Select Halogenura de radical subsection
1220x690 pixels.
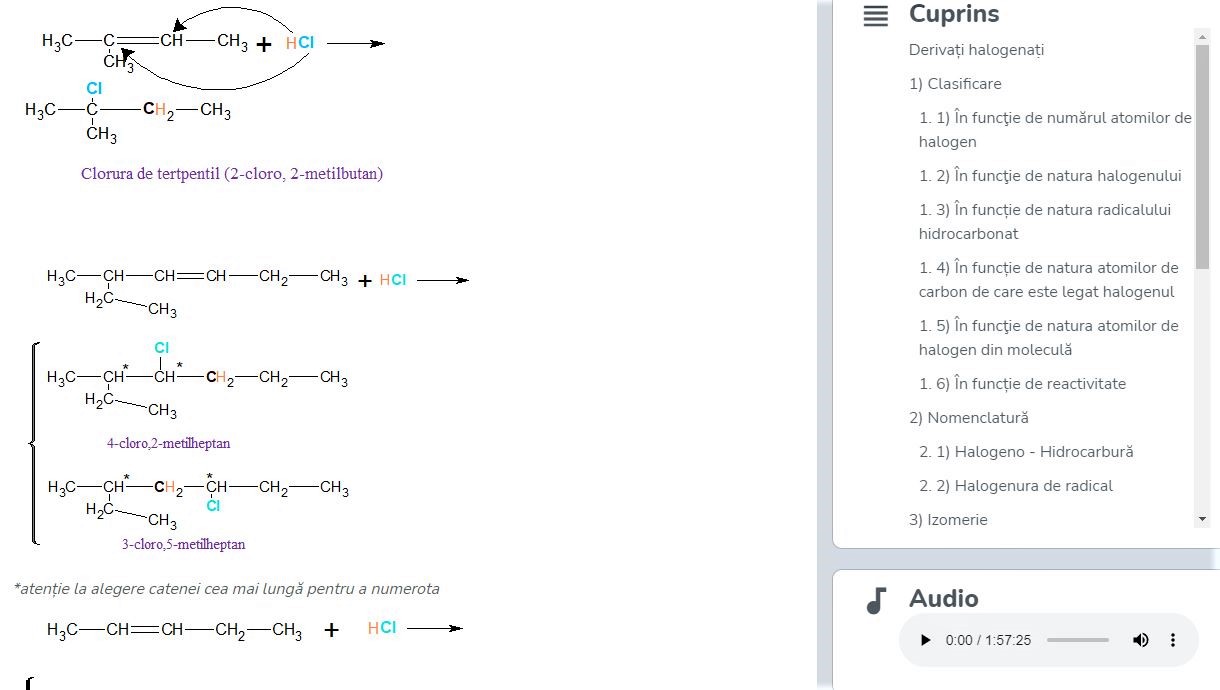1016,486
